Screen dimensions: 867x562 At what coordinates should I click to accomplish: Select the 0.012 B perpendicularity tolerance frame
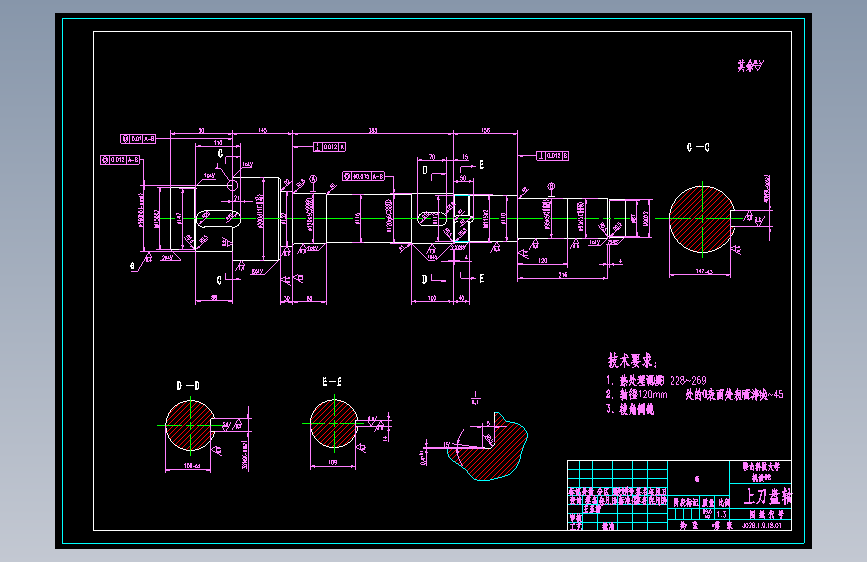click(552, 156)
